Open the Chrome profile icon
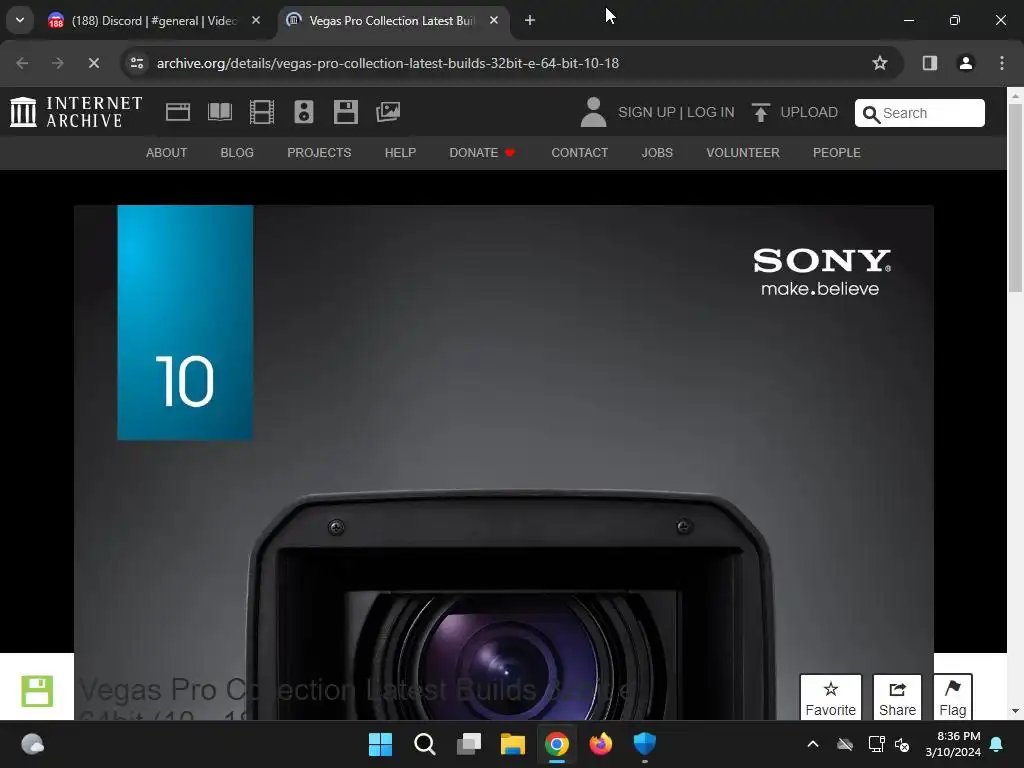The height and width of the screenshot is (768, 1024). click(966, 63)
